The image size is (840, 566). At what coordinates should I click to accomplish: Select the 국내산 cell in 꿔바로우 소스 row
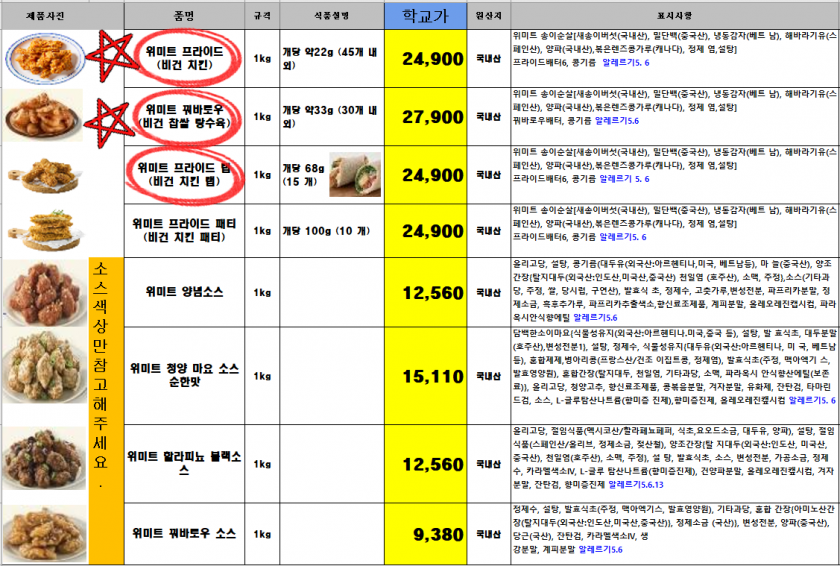pos(489,534)
